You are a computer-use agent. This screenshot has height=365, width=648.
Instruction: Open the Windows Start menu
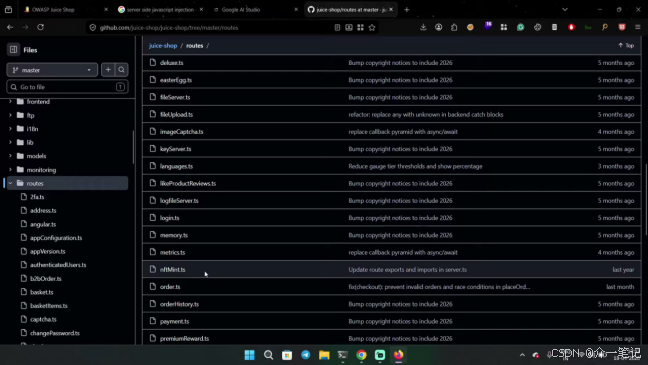(250, 355)
